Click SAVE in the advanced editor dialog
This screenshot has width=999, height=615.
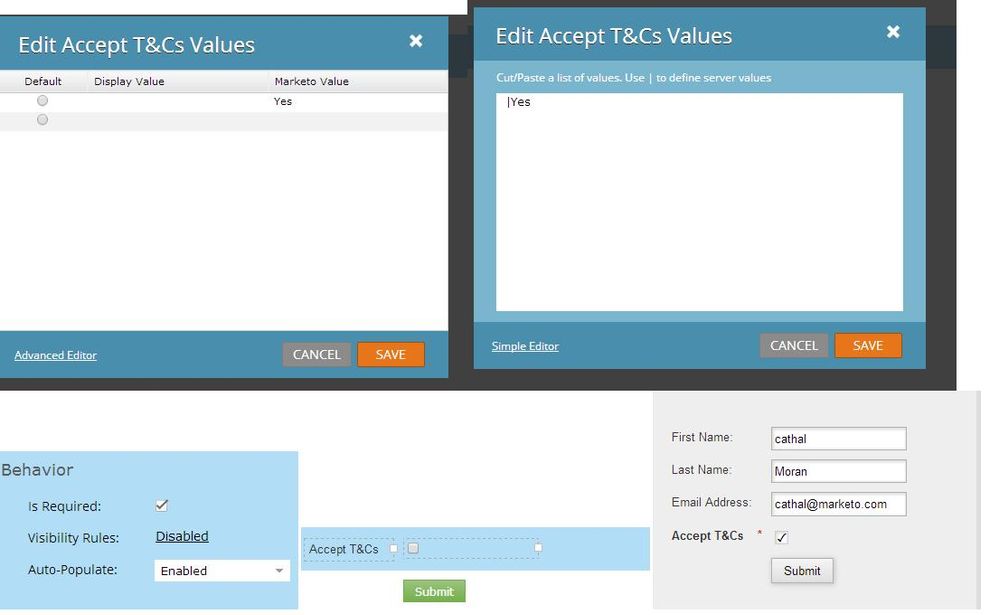point(868,345)
